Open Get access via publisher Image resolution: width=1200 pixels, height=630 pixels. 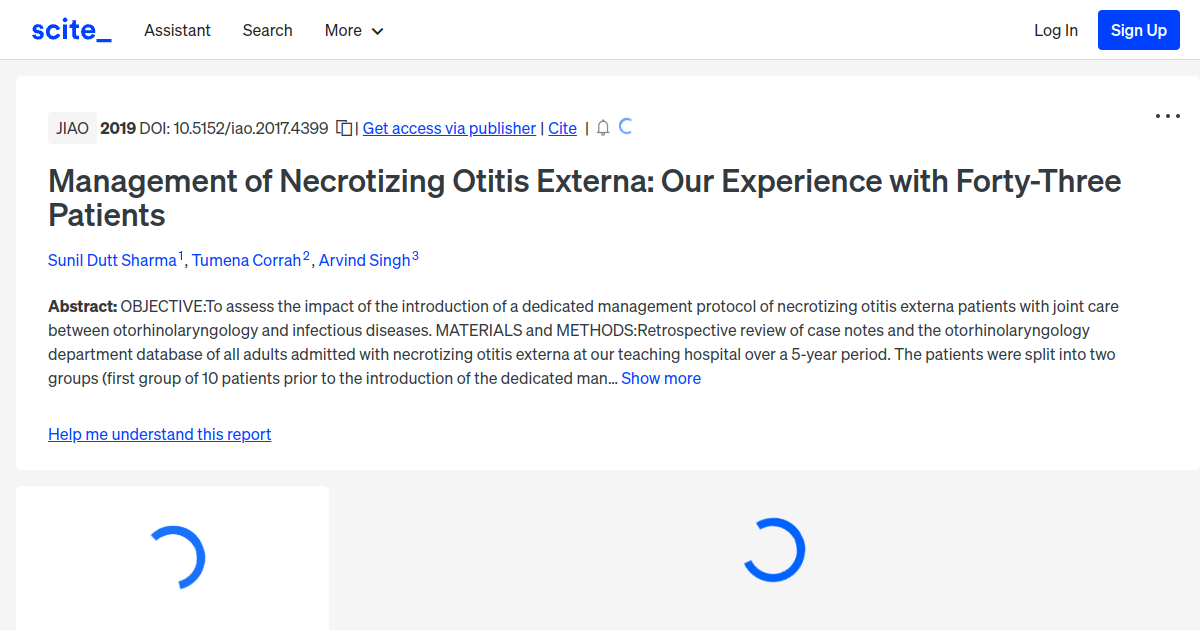point(448,128)
